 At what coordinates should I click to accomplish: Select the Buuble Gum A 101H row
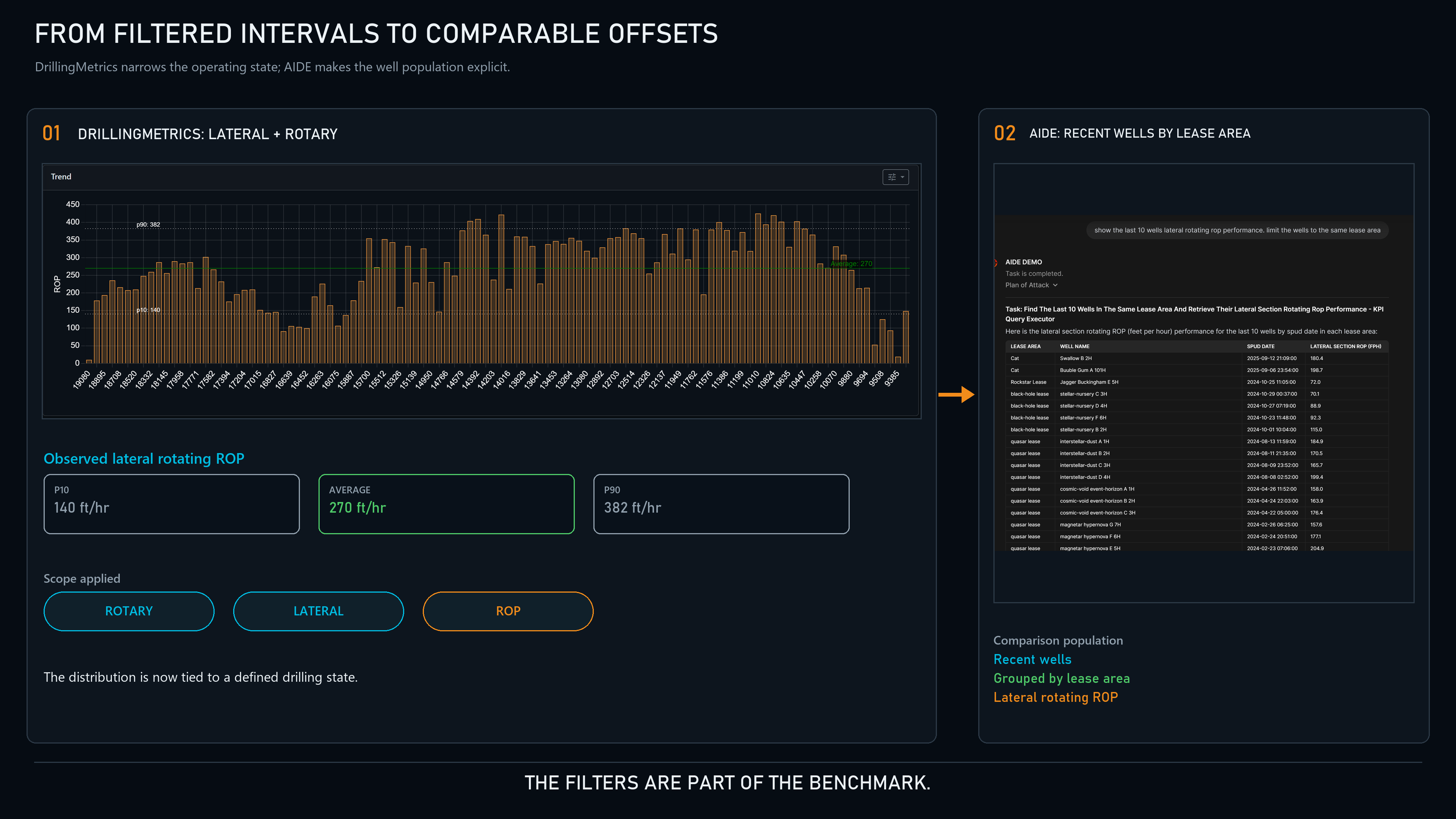point(1197,370)
